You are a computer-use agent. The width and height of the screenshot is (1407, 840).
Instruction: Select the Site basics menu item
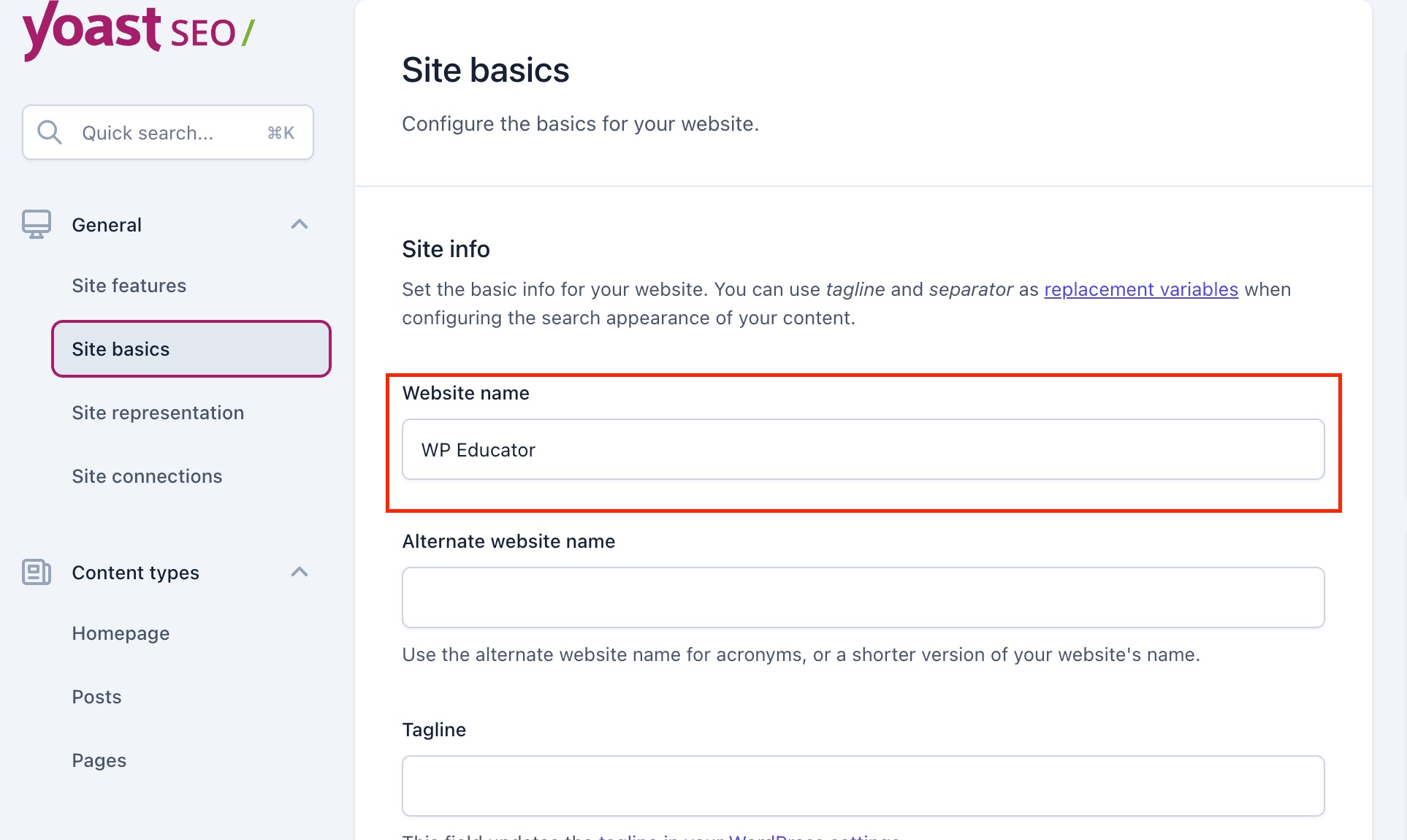pos(121,348)
